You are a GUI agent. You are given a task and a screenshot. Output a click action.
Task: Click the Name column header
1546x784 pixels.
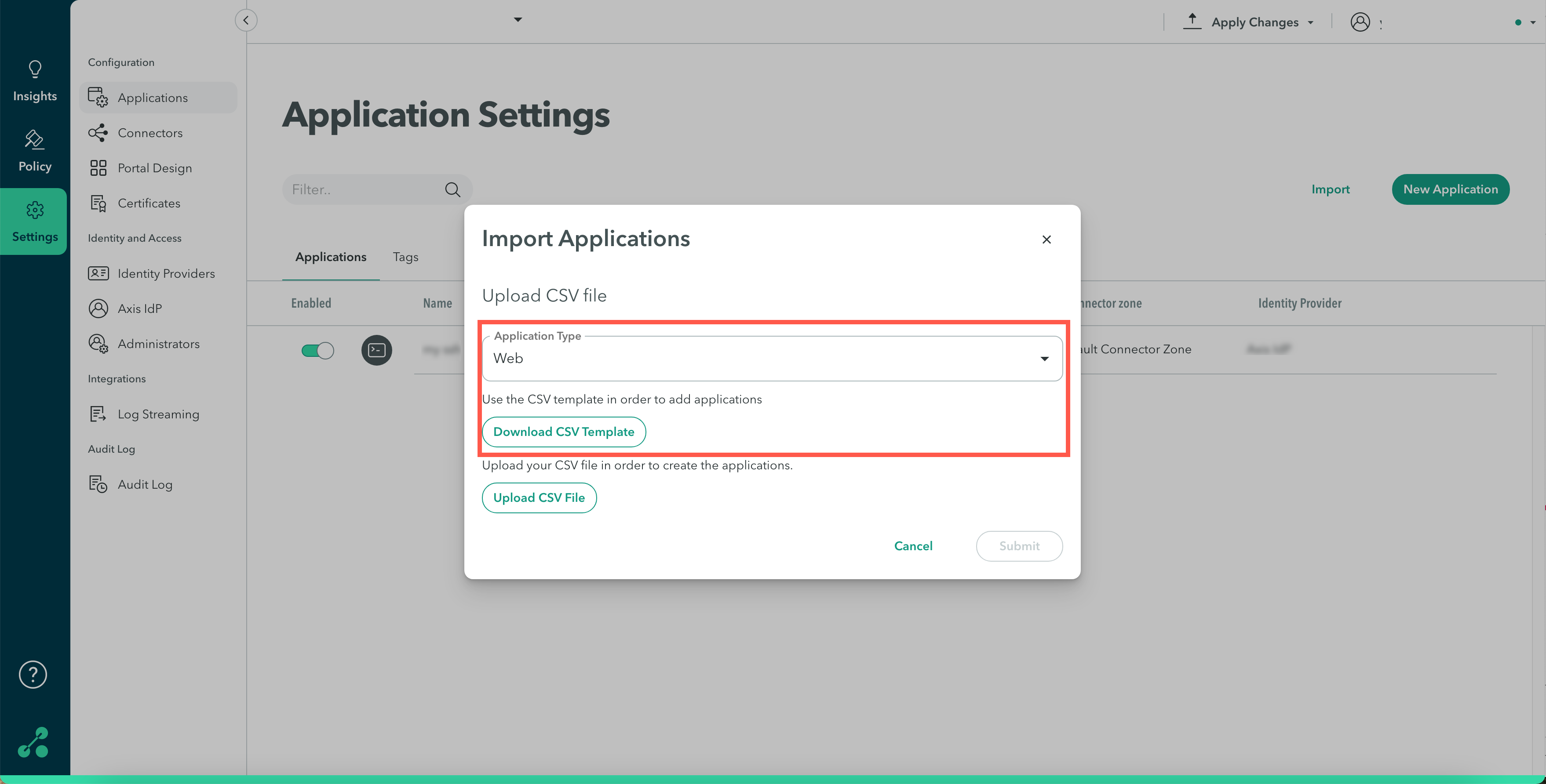438,303
